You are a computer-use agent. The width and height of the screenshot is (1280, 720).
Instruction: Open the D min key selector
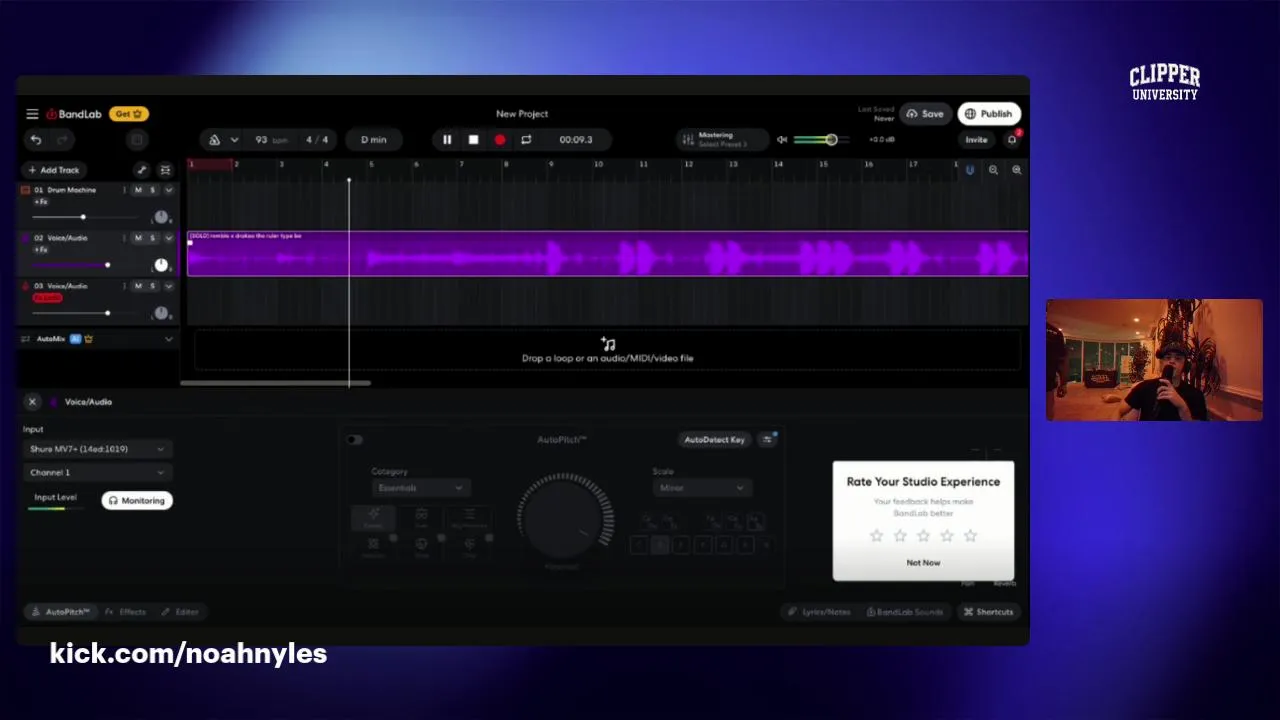[x=374, y=140]
